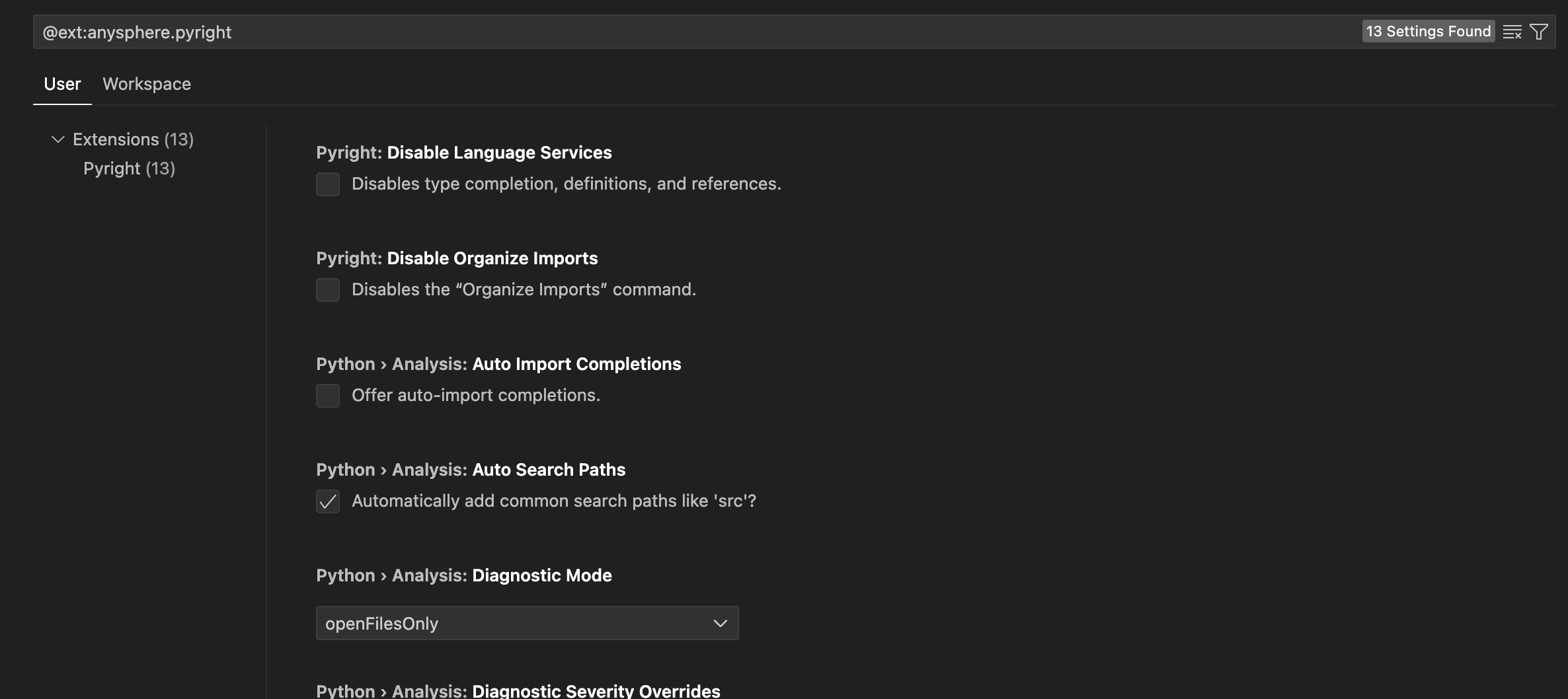Click the 'Automatically add common search paths' description
Screen dimensions: 1568x699
[554, 501]
